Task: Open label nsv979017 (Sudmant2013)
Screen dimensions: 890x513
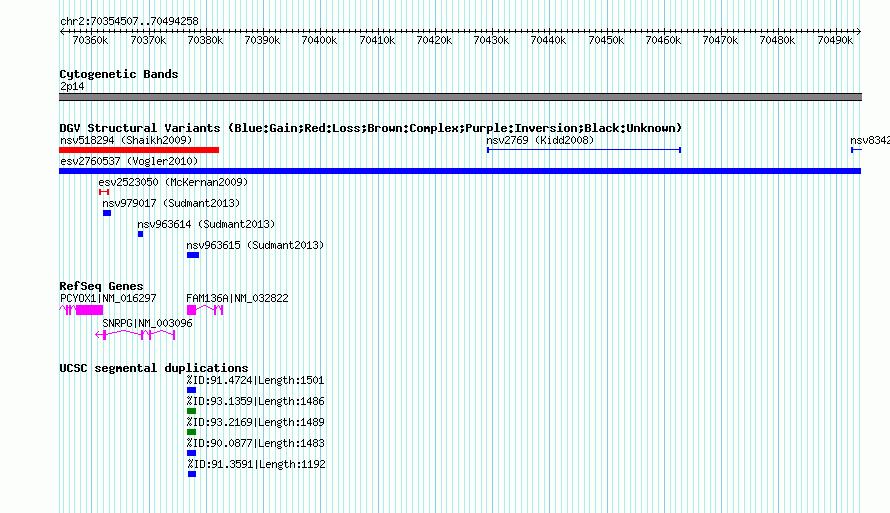Action: [171, 203]
